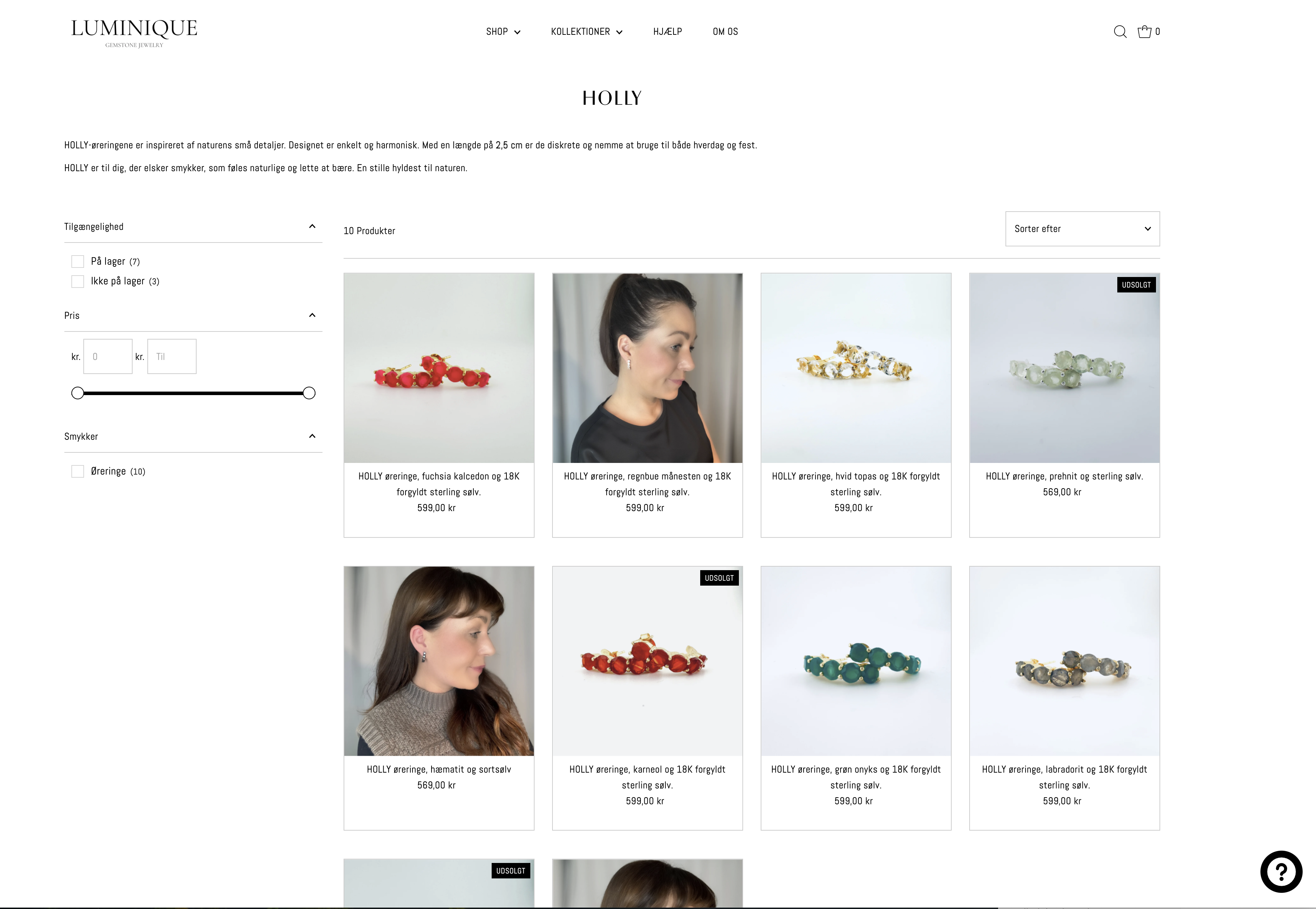Image resolution: width=1316 pixels, height=909 pixels.
Task: Check the På lager checkbox
Action: (x=77, y=262)
